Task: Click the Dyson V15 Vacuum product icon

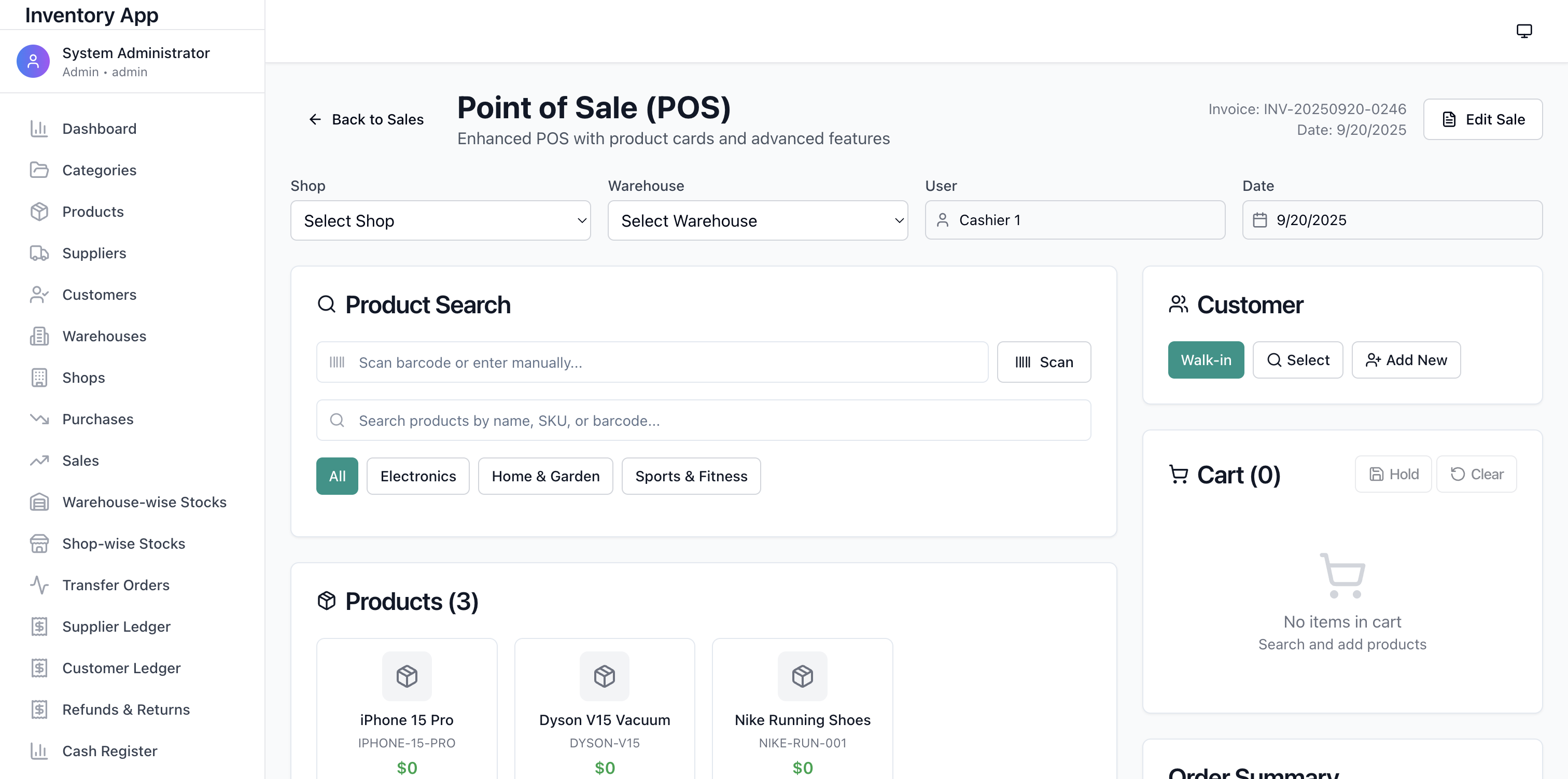Action: [605, 676]
